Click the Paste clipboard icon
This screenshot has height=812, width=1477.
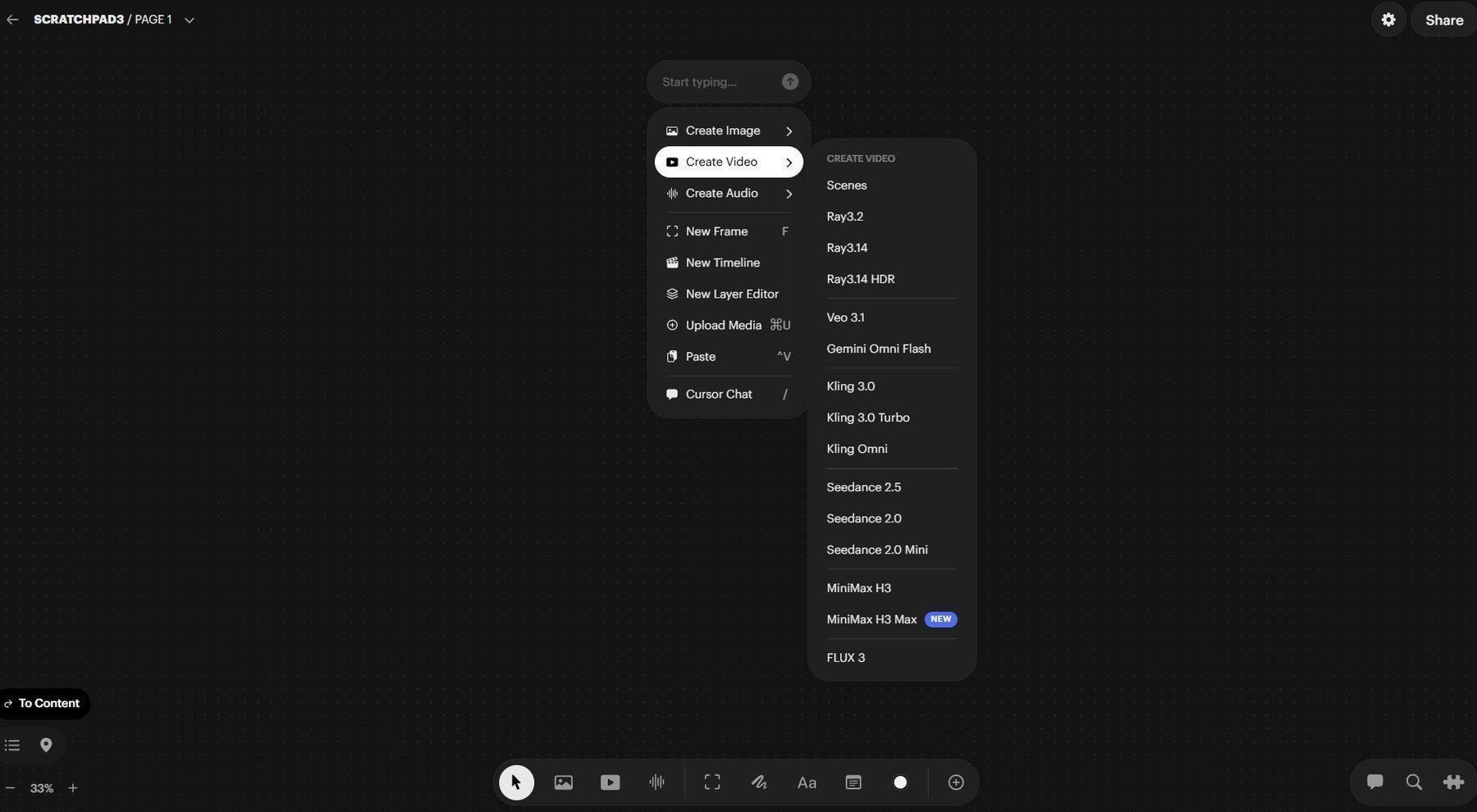click(x=672, y=357)
